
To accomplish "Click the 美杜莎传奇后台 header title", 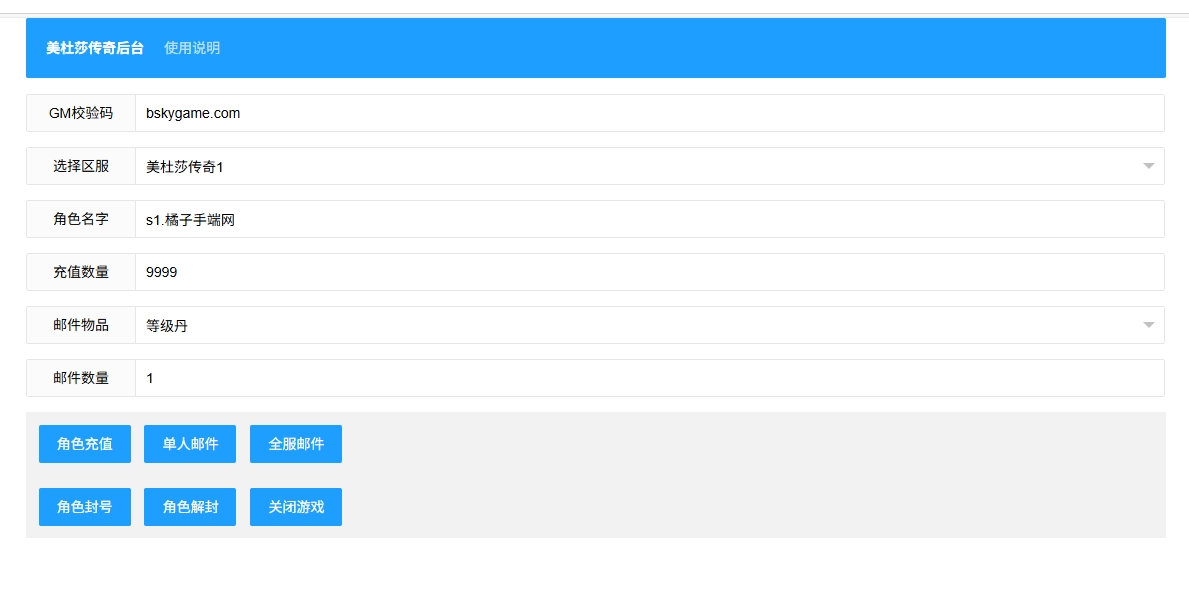I will tap(95, 48).
